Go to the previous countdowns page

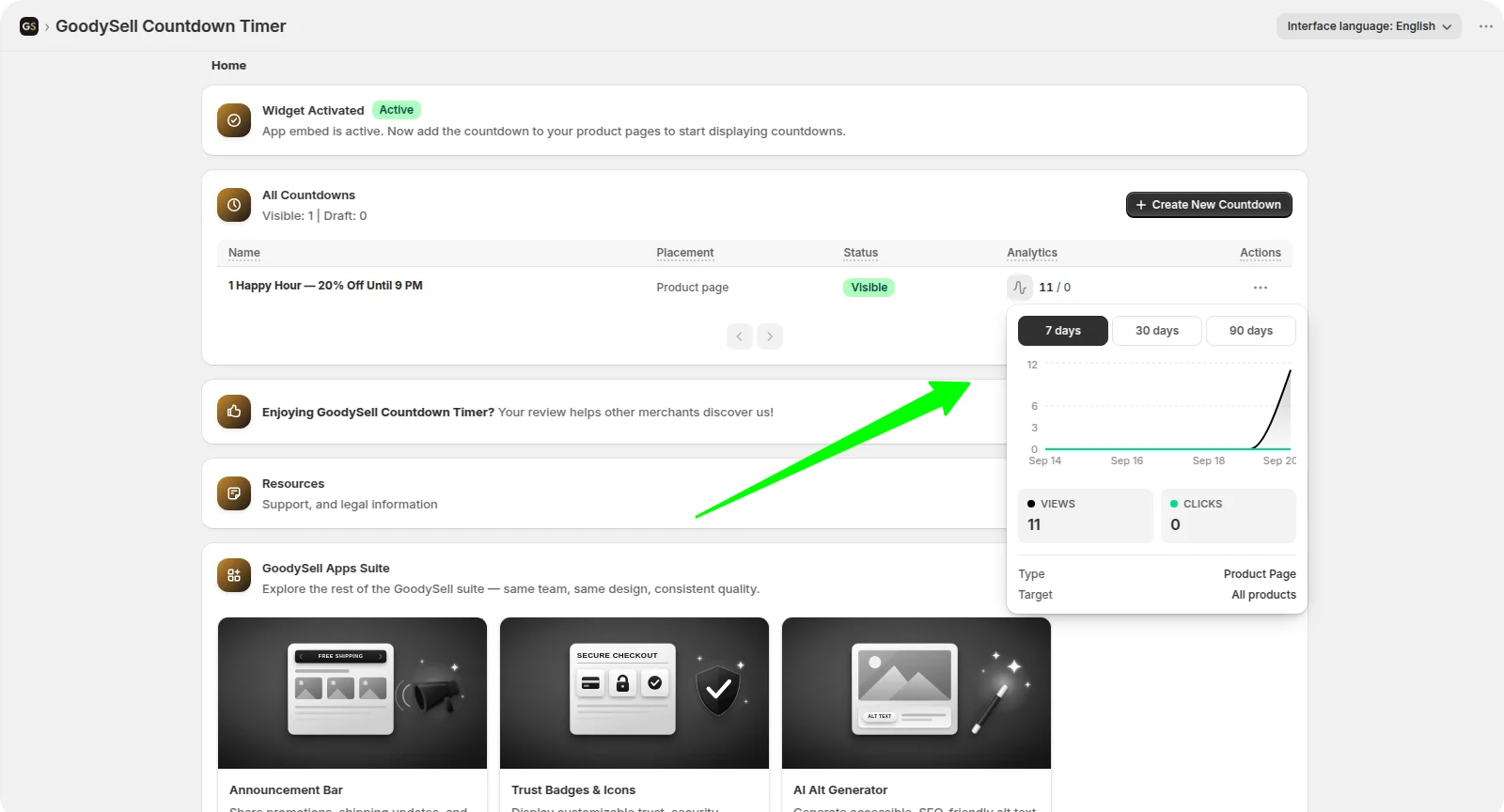(x=740, y=336)
